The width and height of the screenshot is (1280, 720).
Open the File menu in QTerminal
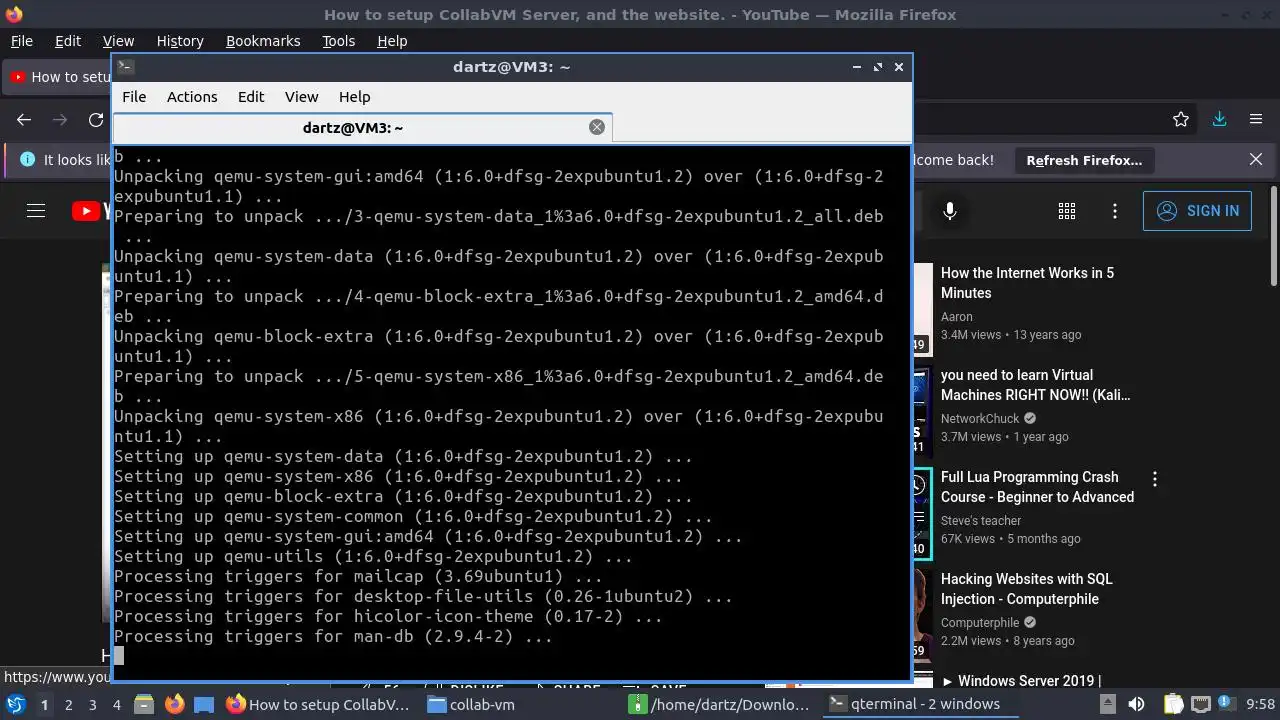coord(134,97)
